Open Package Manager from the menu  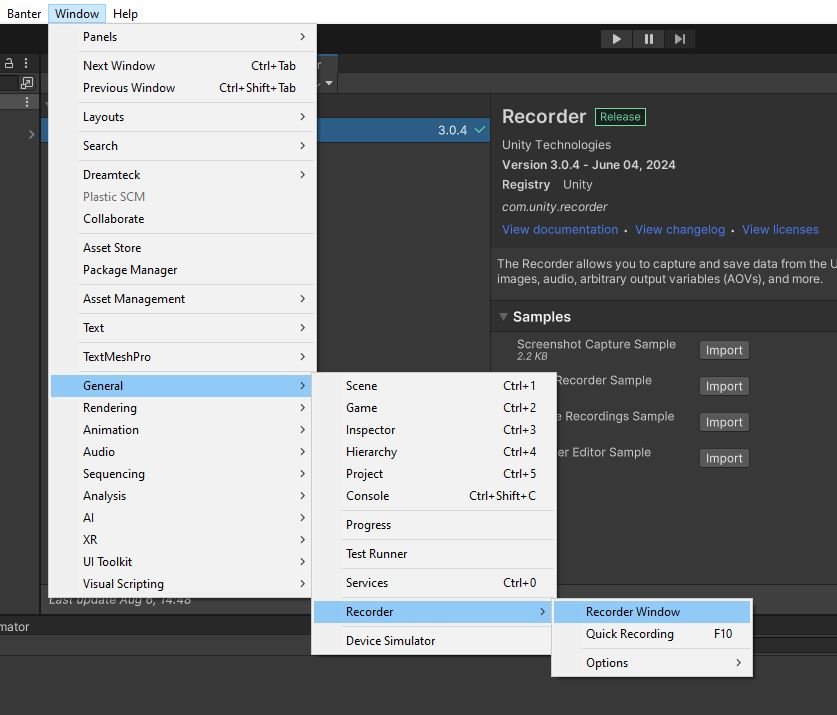(183, 270)
